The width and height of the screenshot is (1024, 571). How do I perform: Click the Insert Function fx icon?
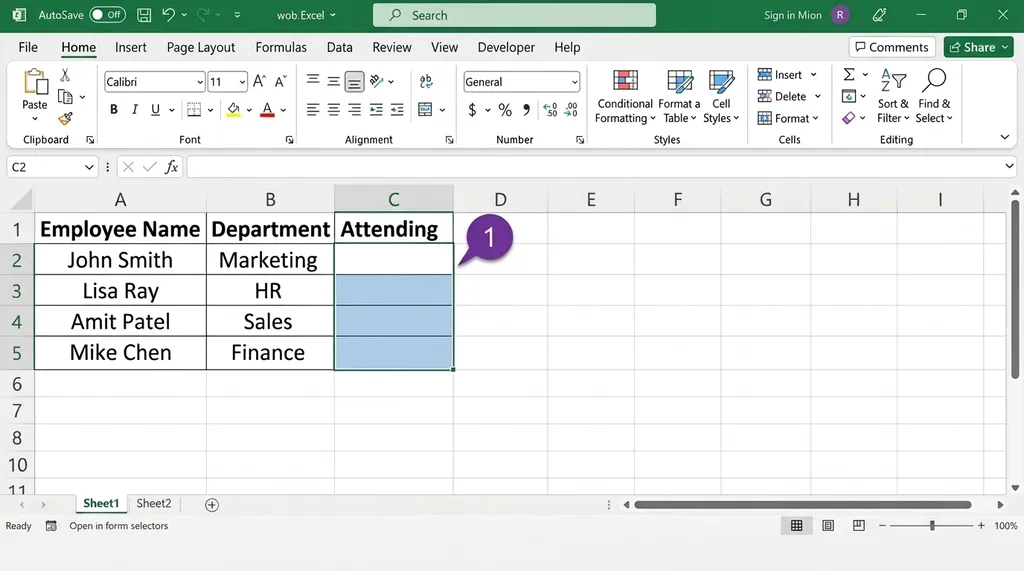(x=172, y=167)
